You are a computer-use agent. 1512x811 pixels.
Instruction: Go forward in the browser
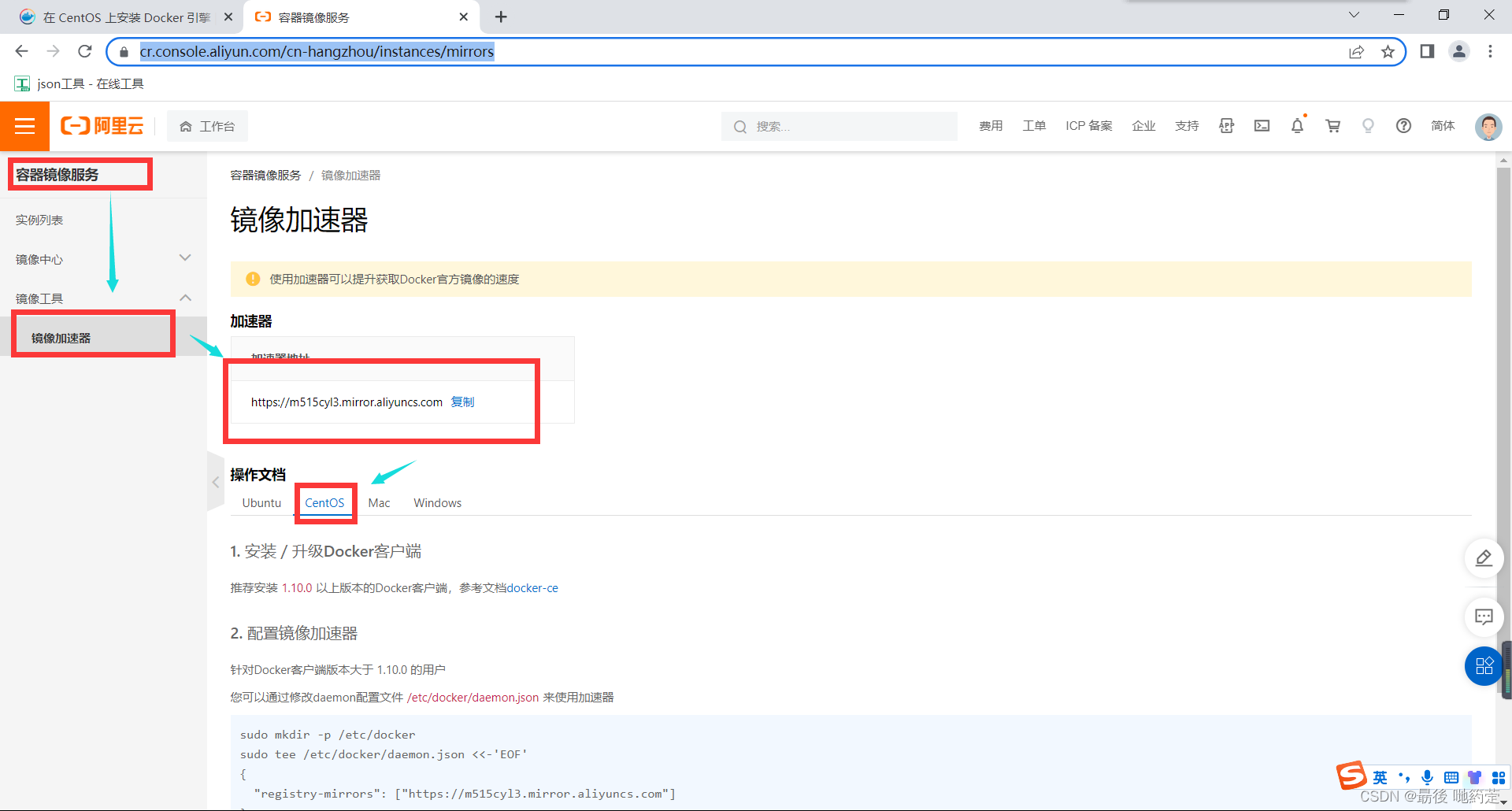[53, 51]
